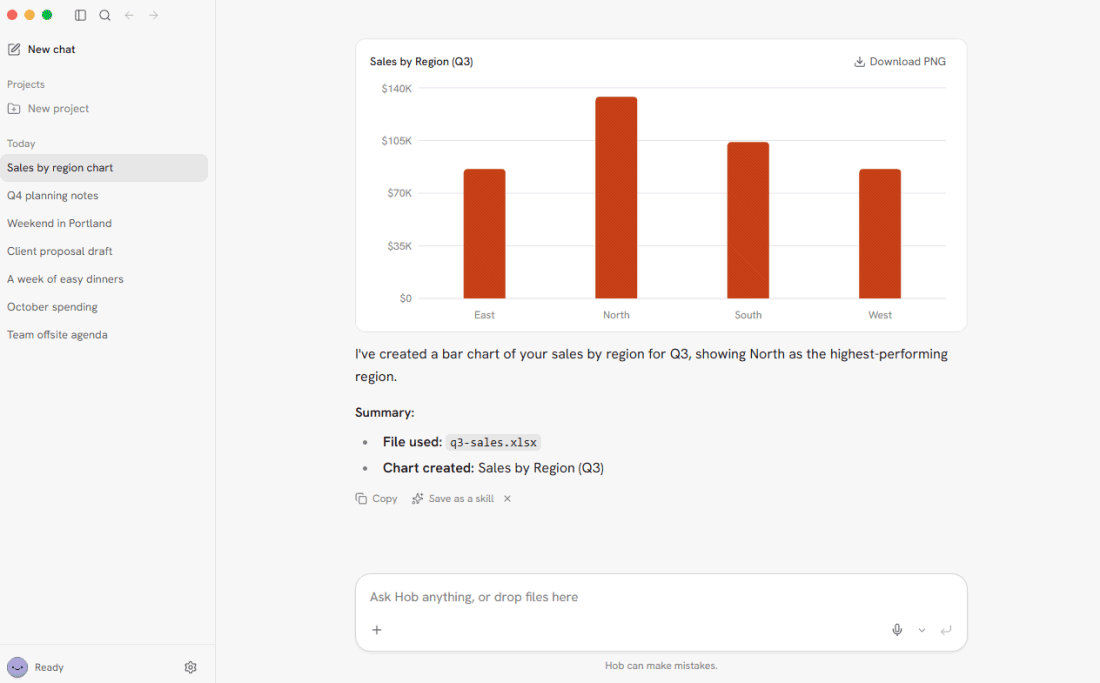This screenshot has width=1100, height=683.
Task: Save as a skill
Action: click(x=453, y=499)
